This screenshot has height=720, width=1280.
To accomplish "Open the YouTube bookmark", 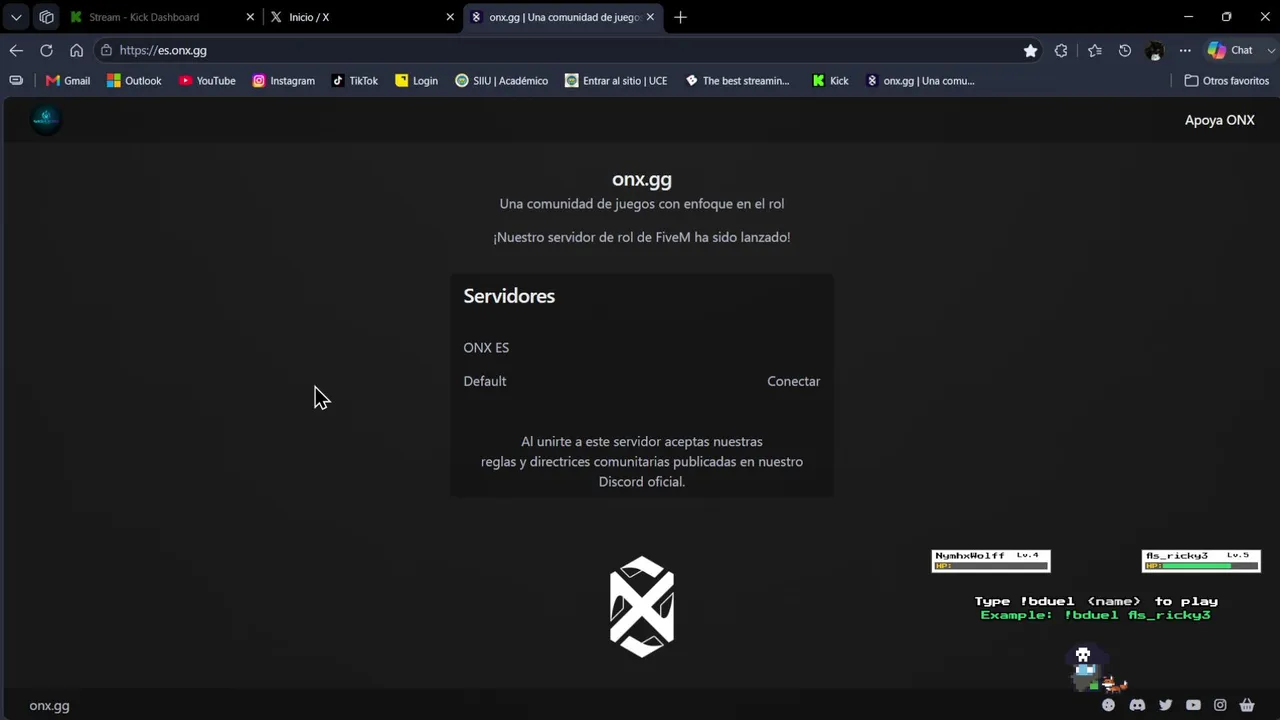I will click(x=207, y=81).
